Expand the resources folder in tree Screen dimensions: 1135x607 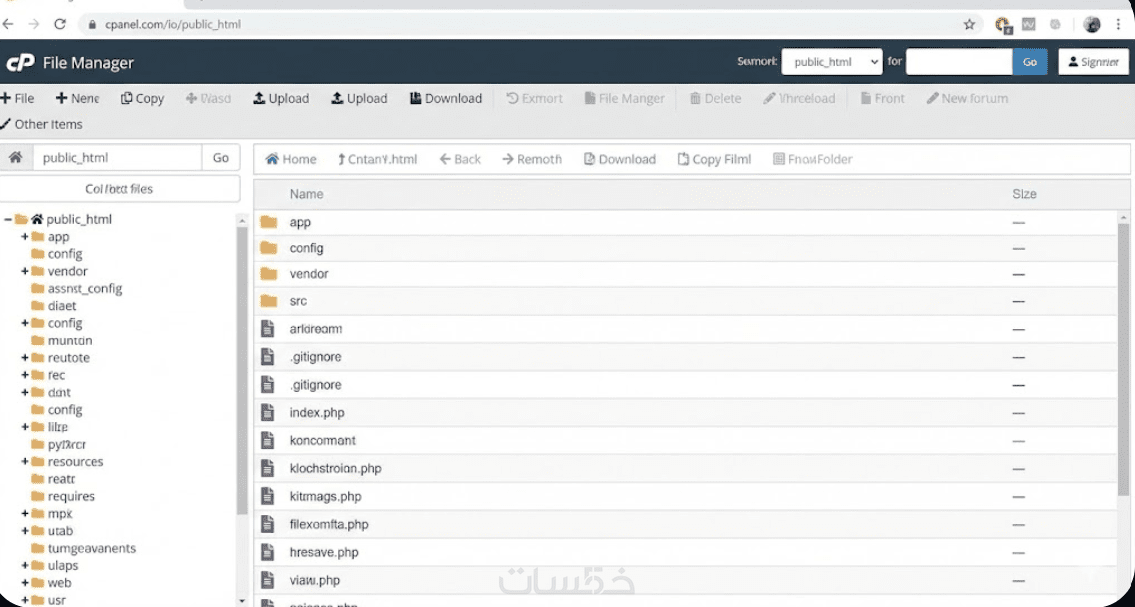point(25,462)
